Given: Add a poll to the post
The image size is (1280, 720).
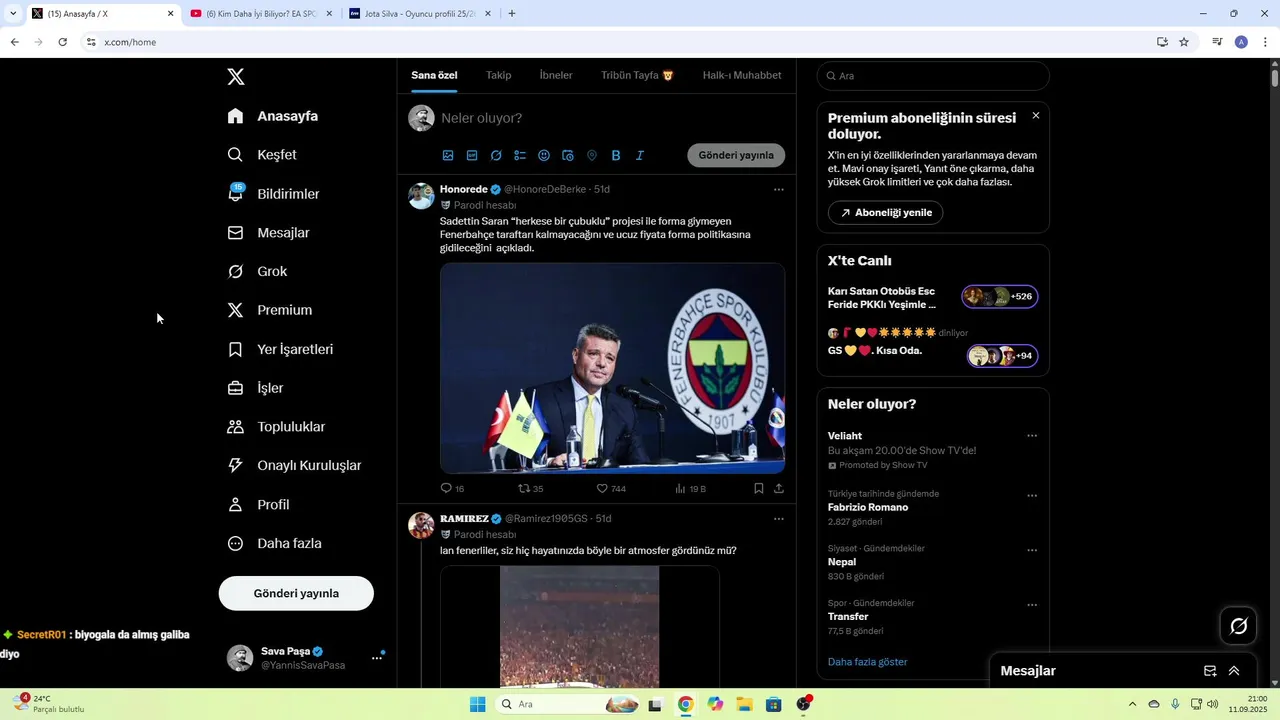Looking at the screenshot, I should click(520, 156).
